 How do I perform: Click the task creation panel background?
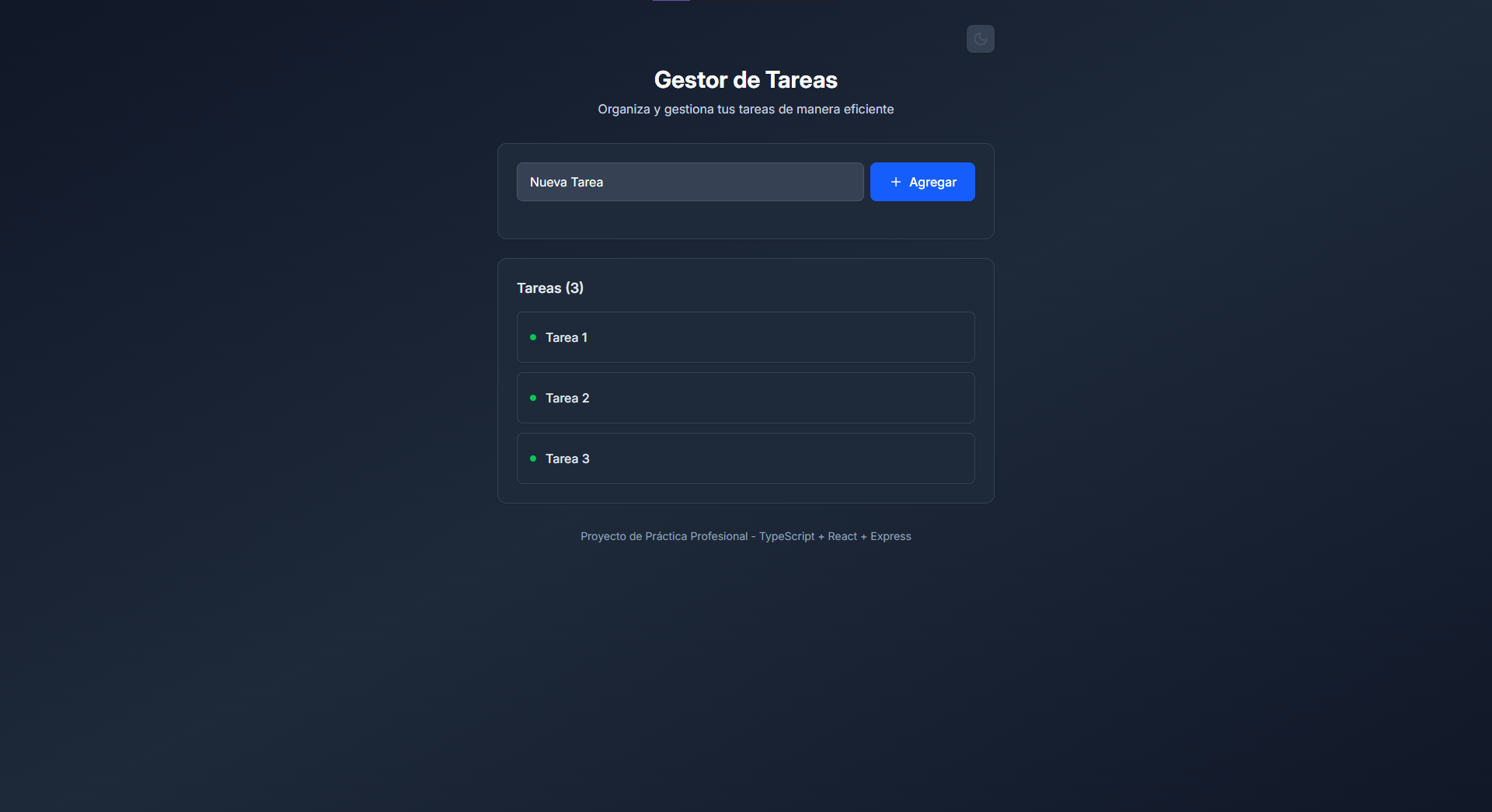click(x=745, y=221)
